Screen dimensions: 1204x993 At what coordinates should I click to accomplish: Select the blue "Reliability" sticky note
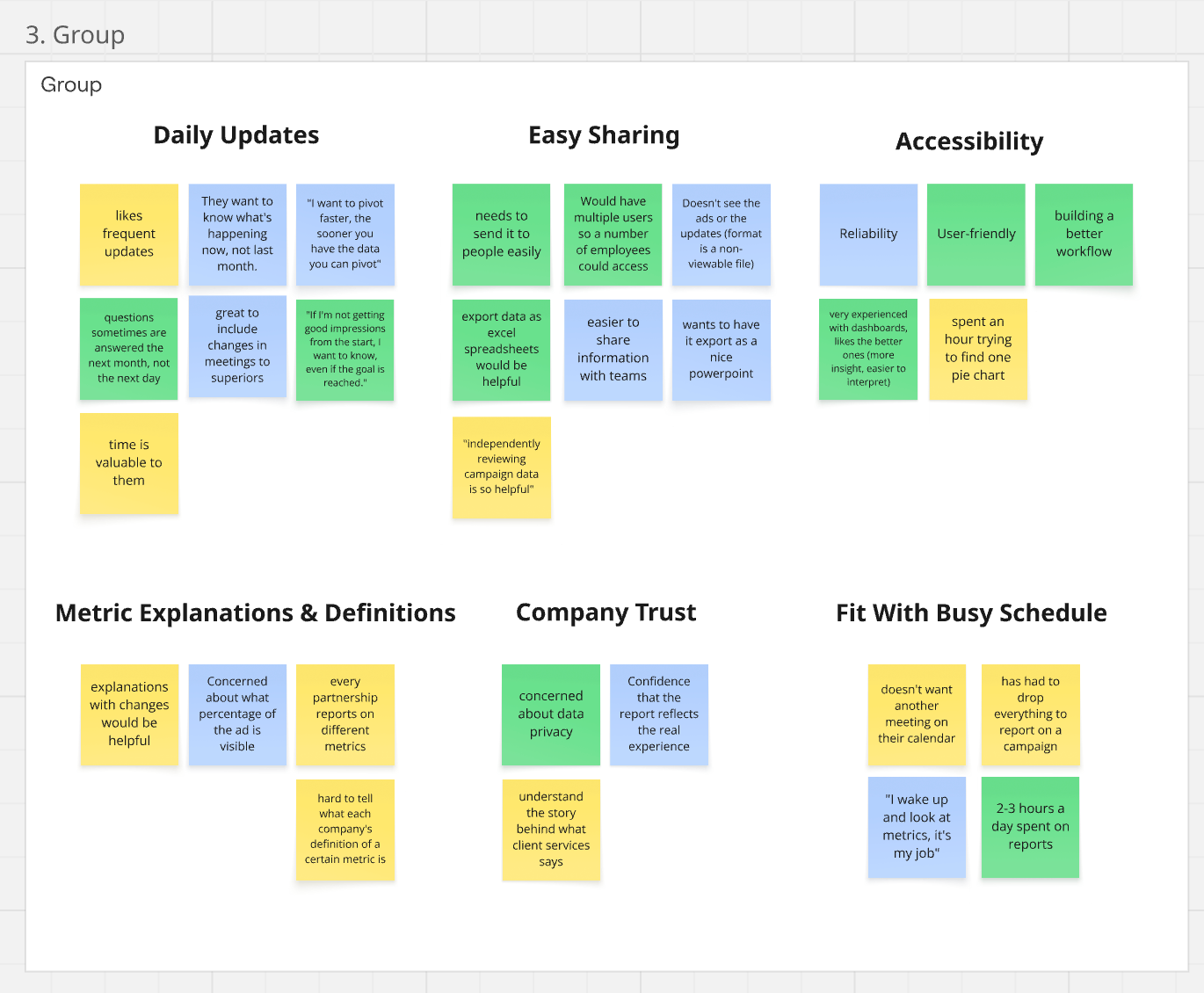click(868, 234)
